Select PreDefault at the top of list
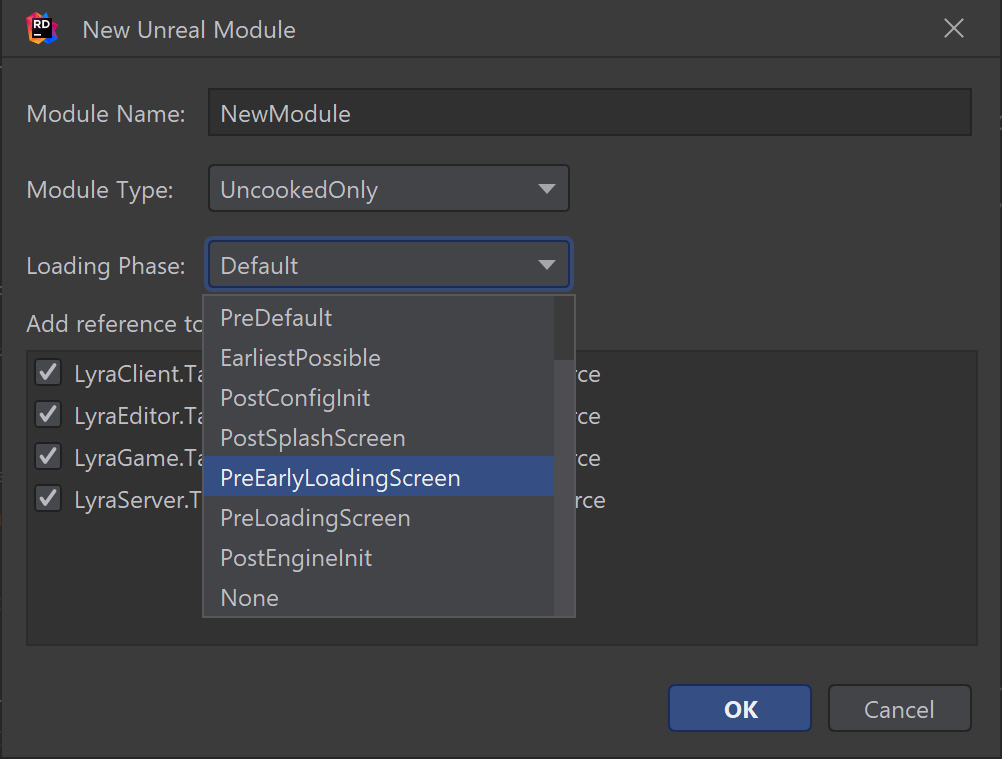This screenshot has height=759, width=1002. click(276, 317)
